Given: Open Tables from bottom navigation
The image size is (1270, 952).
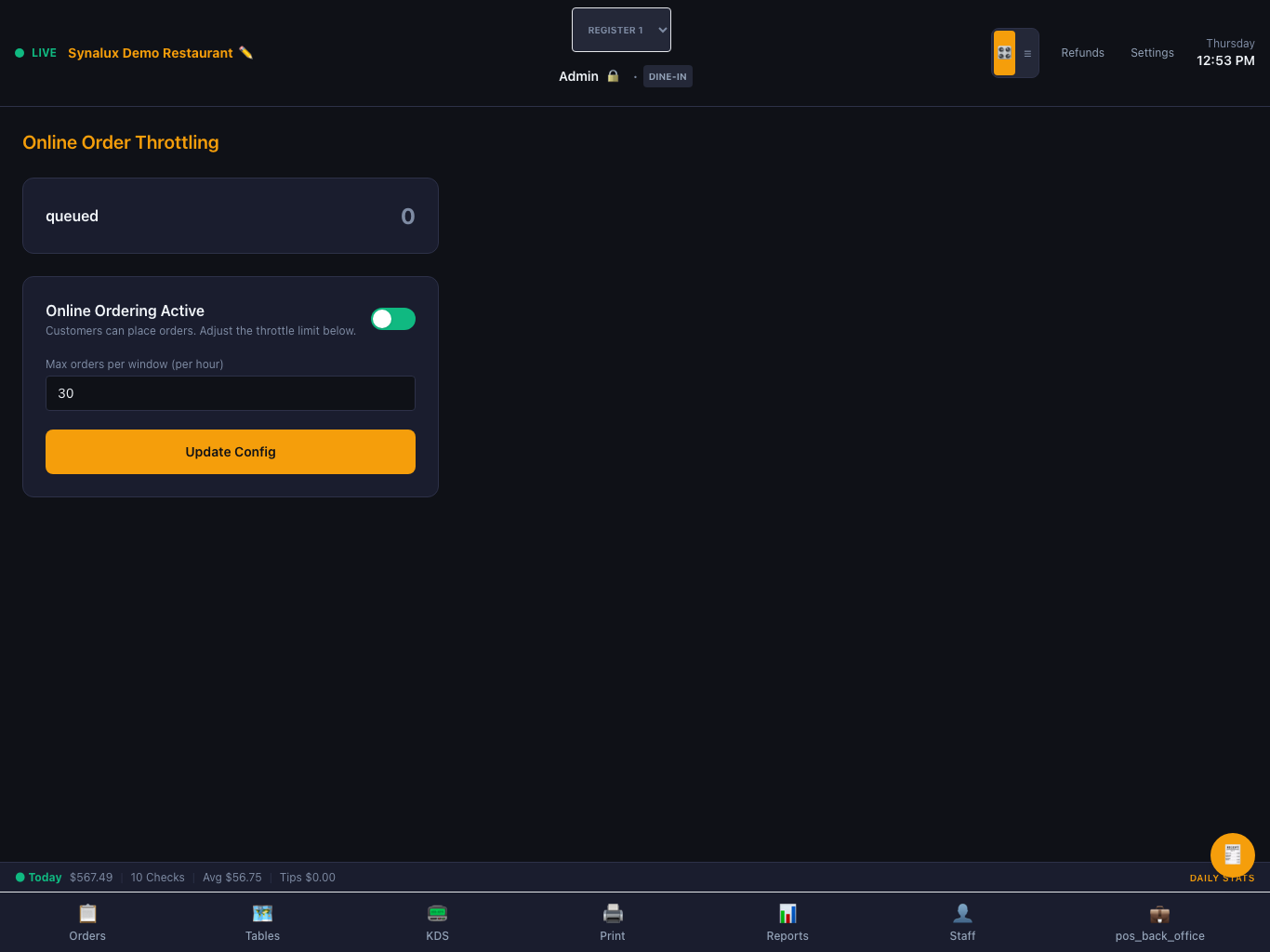Looking at the screenshot, I should pos(262,922).
